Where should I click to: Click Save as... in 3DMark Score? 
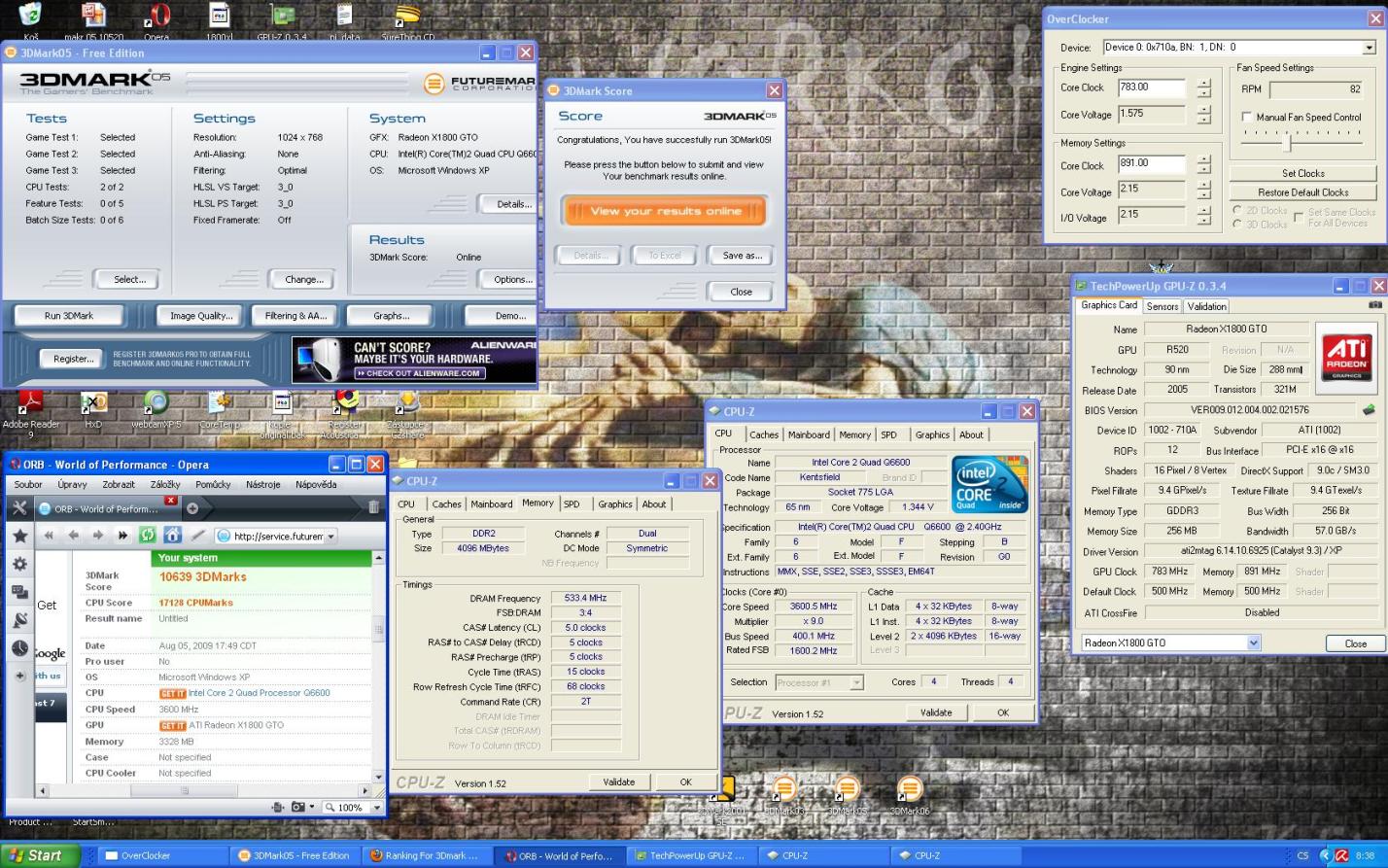tap(743, 256)
